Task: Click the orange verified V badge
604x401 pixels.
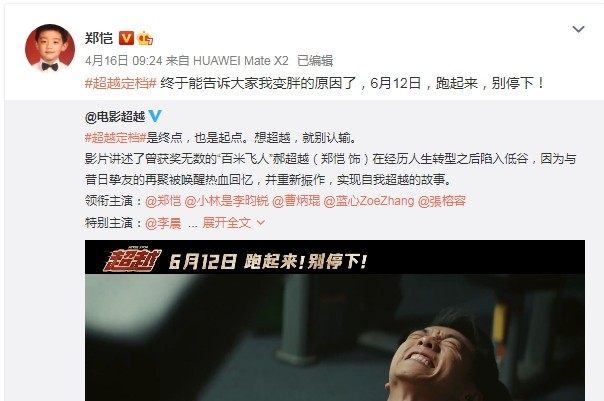Action: point(126,38)
